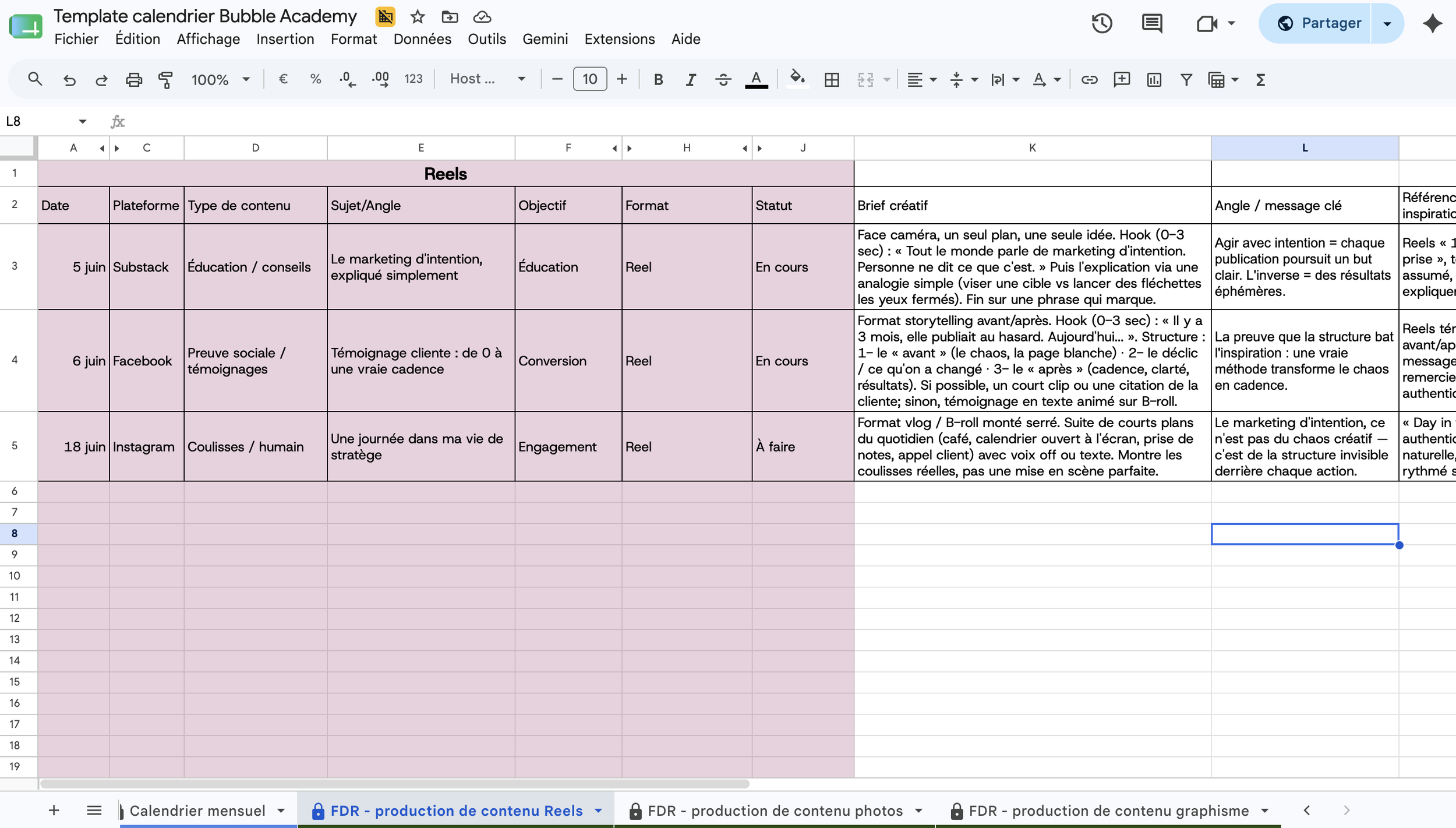Screen dimensions: 1456x828
Task: Toggle bold formatting
Action: tap(659, 79)
